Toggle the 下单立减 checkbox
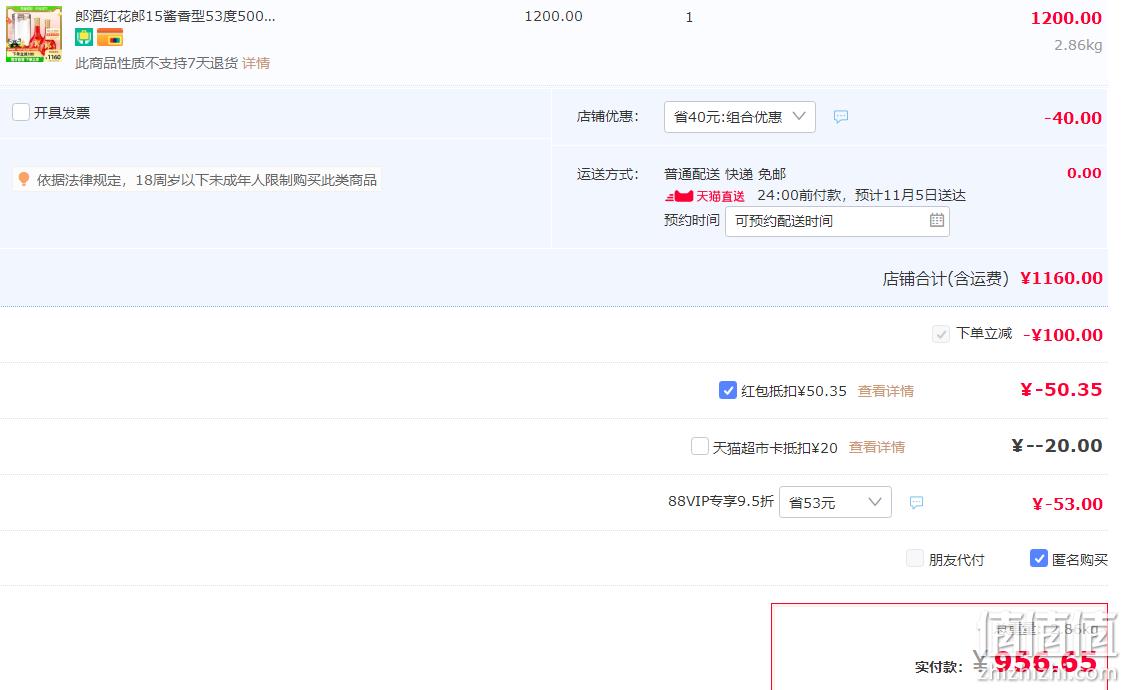 pos(941,334)
